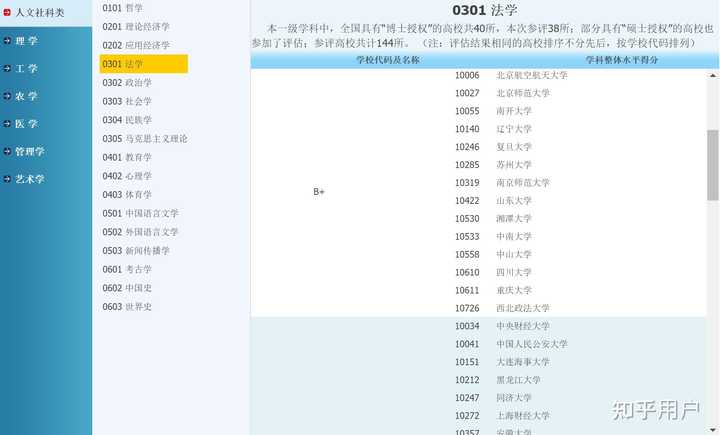The height and width of the screenshot is (435, 720).
Task: Open the 0402 心理学 discipline
Action: point(127,176)
